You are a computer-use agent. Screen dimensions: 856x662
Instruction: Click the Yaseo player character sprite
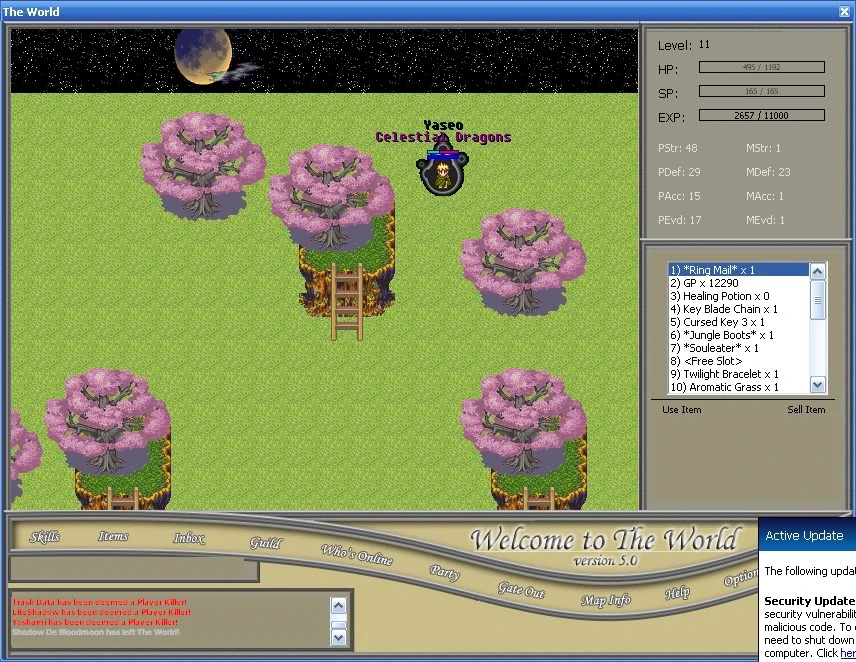coord(442,173)
